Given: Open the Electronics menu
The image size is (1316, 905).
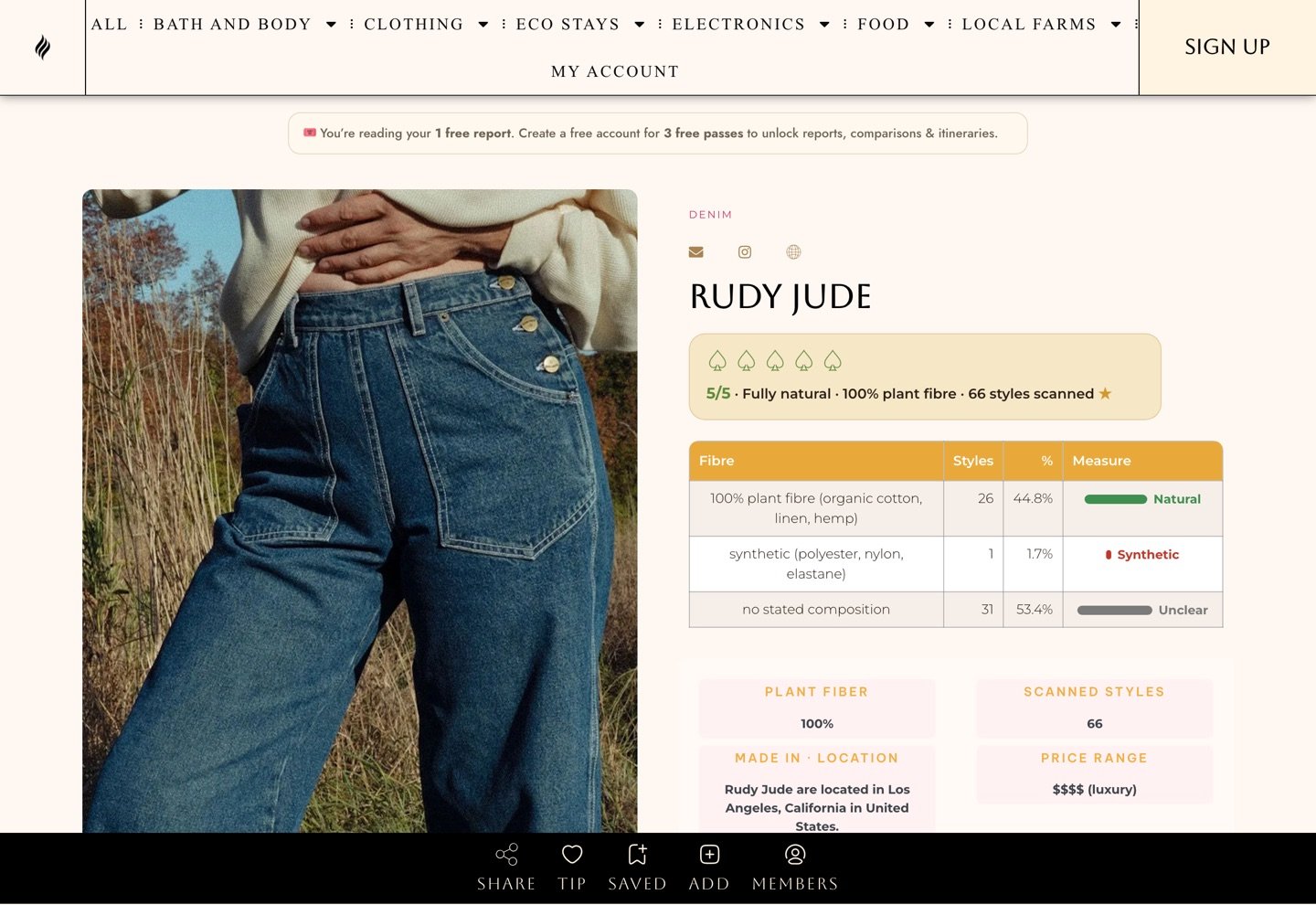Looking at the screenshot, I should coord(738,25).
